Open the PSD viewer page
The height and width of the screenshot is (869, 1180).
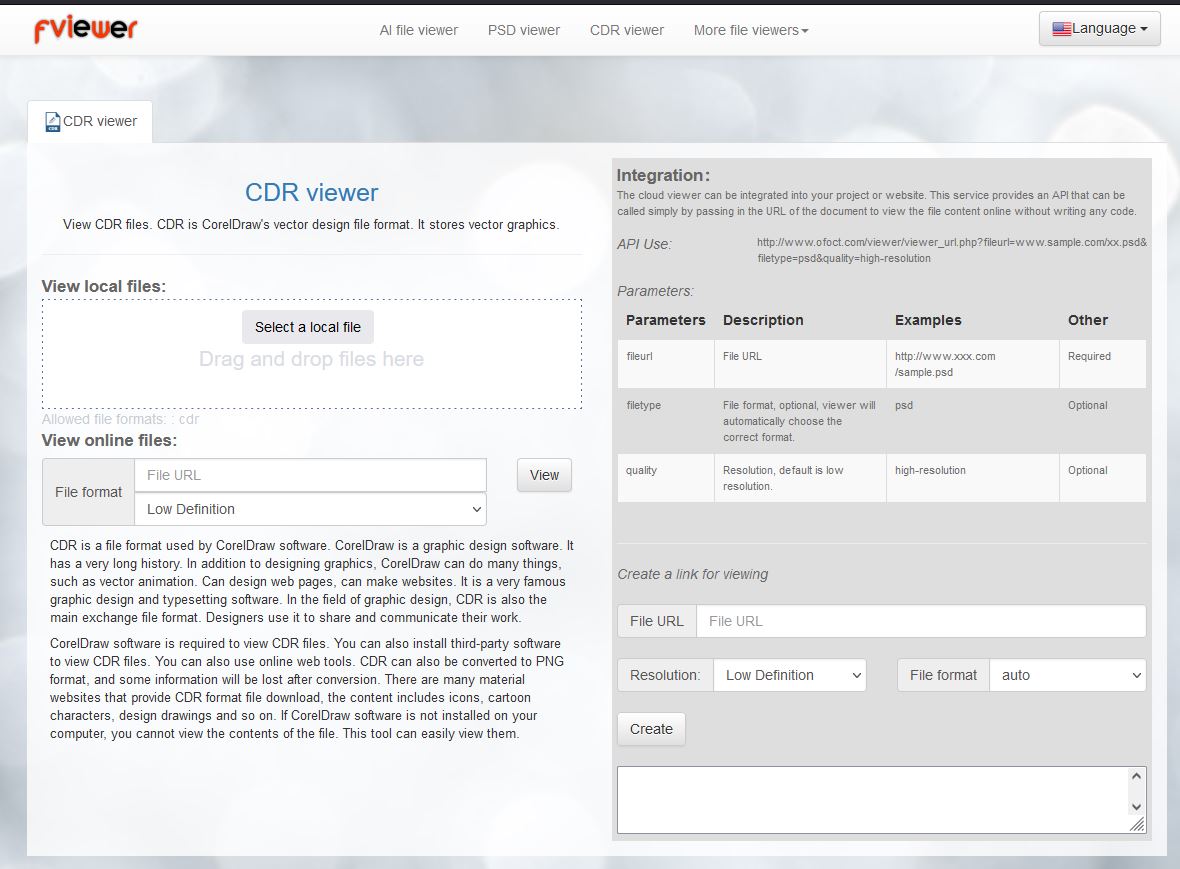524,30
